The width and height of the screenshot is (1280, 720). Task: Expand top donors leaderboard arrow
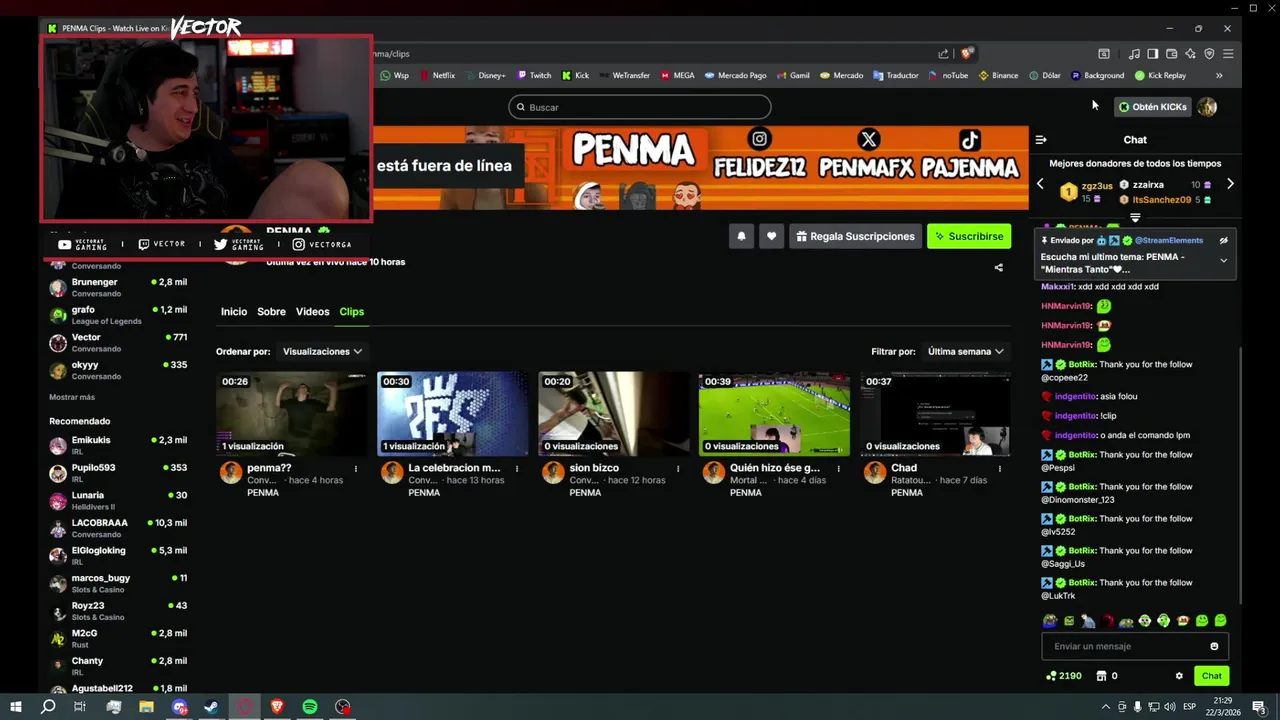coord(1135,217)
